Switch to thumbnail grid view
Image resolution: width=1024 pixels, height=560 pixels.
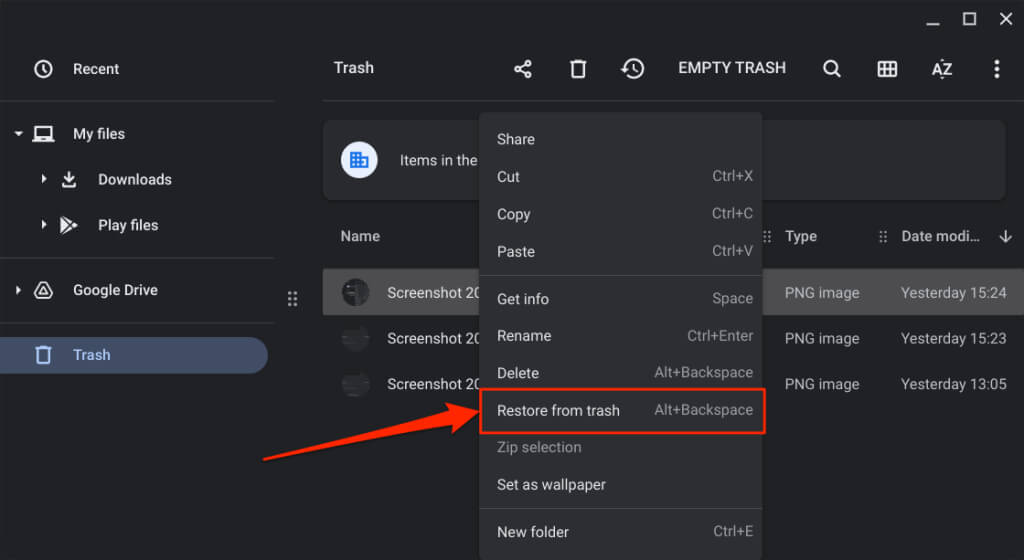click(887, 69)
